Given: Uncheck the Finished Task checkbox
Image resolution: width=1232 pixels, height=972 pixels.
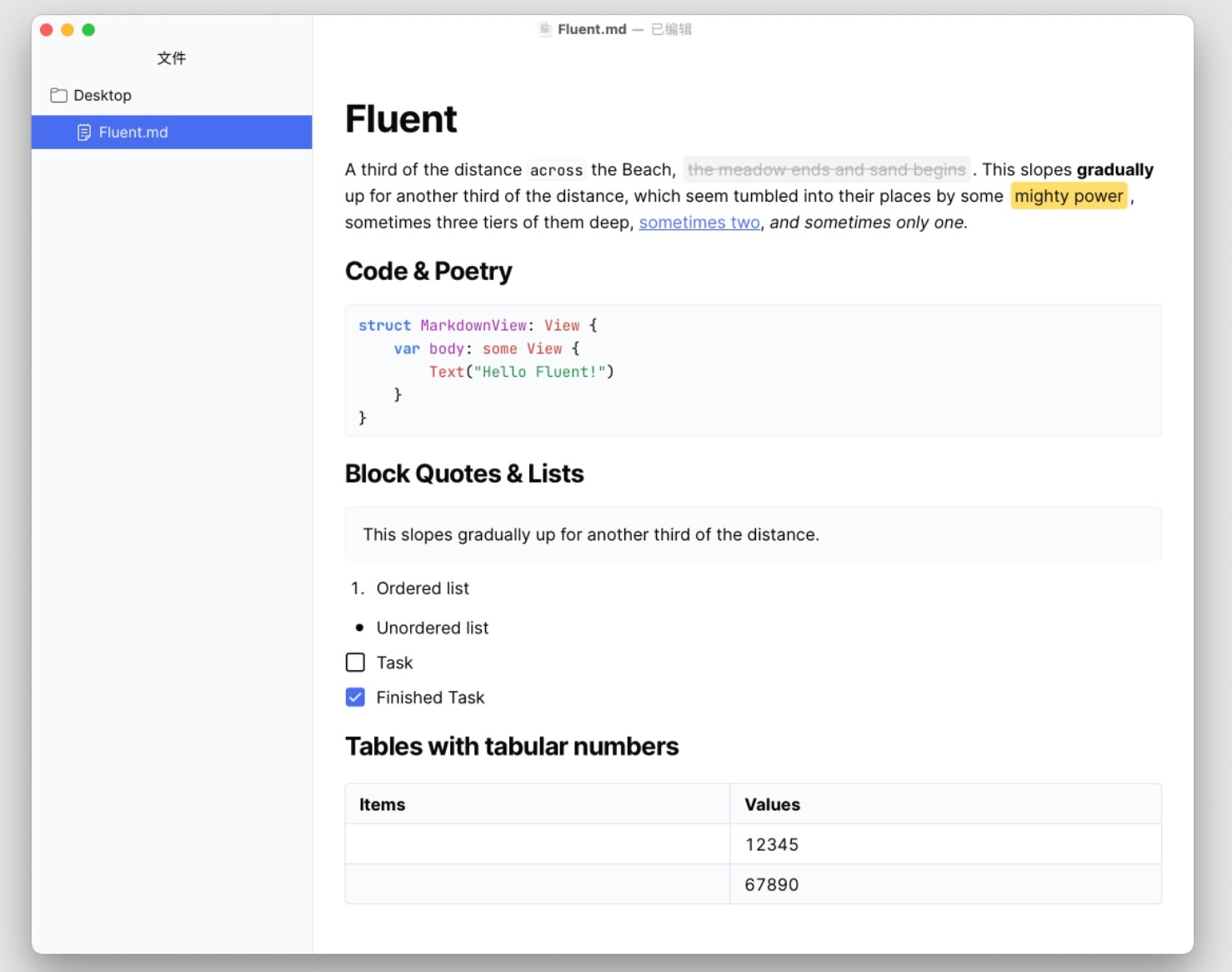Looking at the screenshot, I should [355, 698].
